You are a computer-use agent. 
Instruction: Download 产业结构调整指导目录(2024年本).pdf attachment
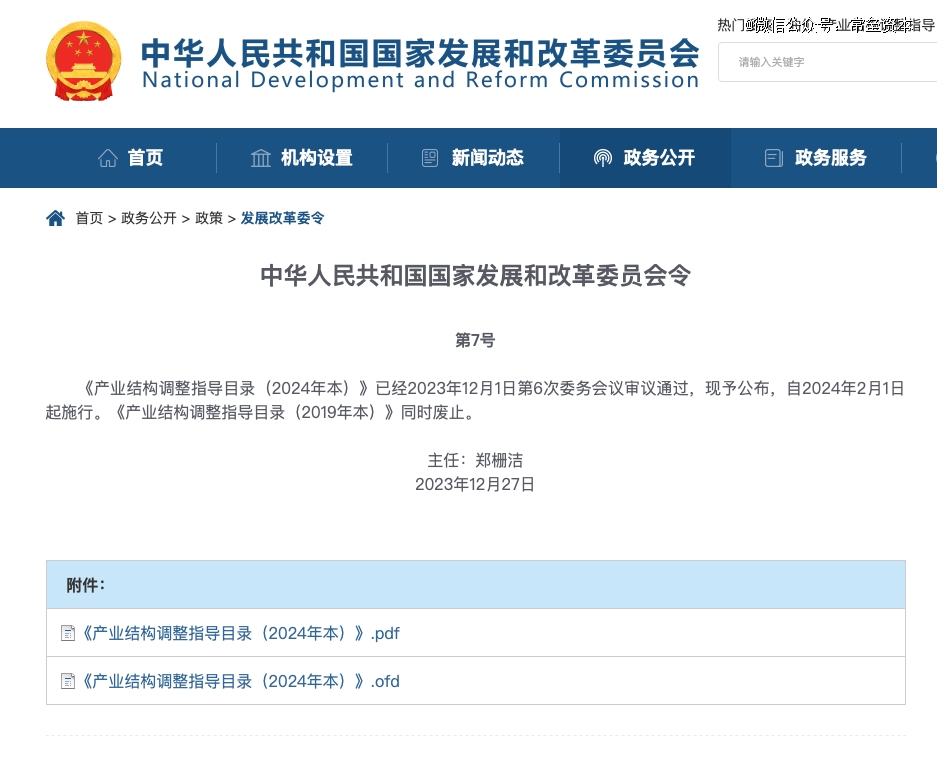click(239, 633)
